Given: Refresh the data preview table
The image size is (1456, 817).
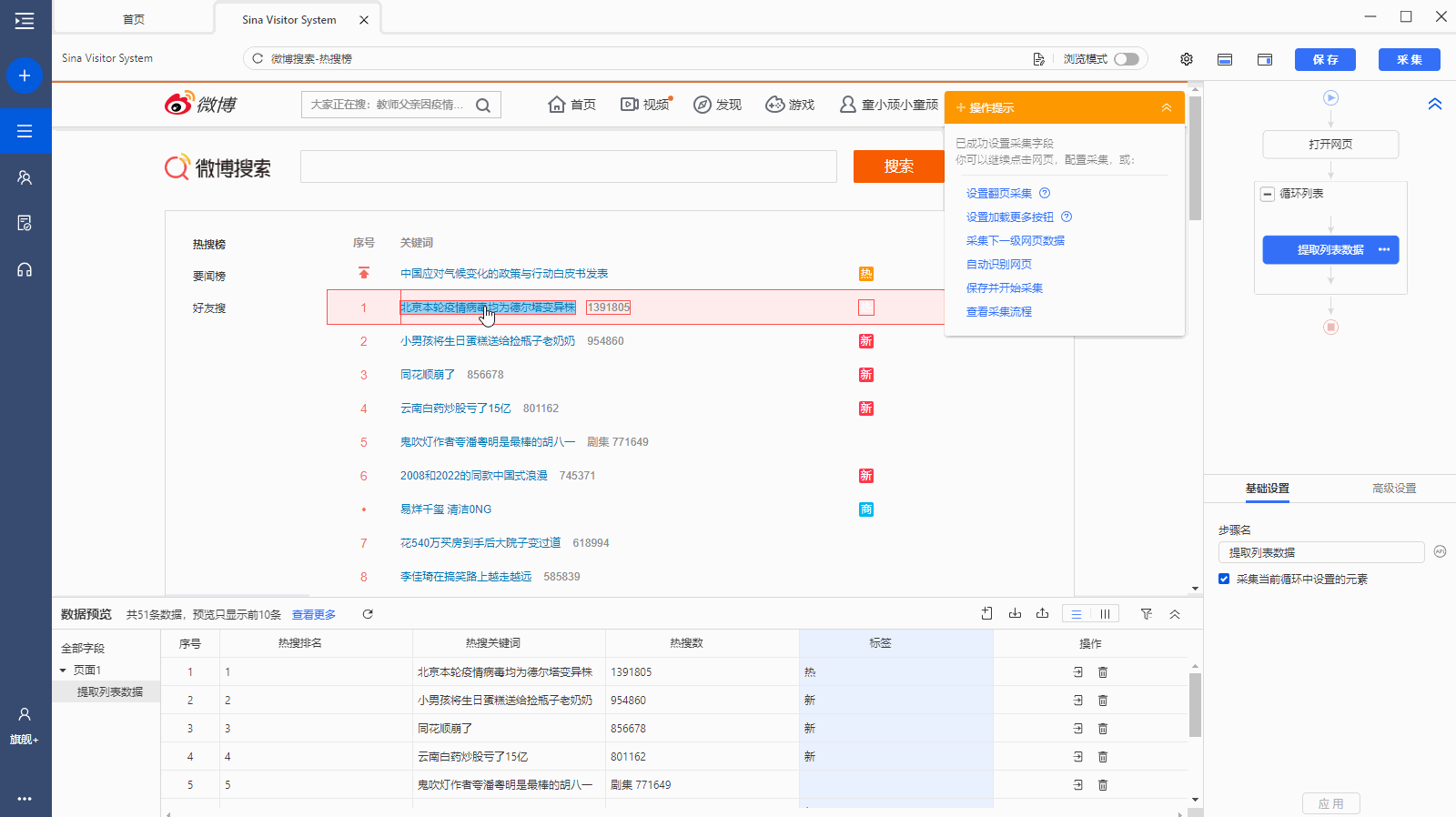Looking at the screenshot, I should tap(368, 614).
